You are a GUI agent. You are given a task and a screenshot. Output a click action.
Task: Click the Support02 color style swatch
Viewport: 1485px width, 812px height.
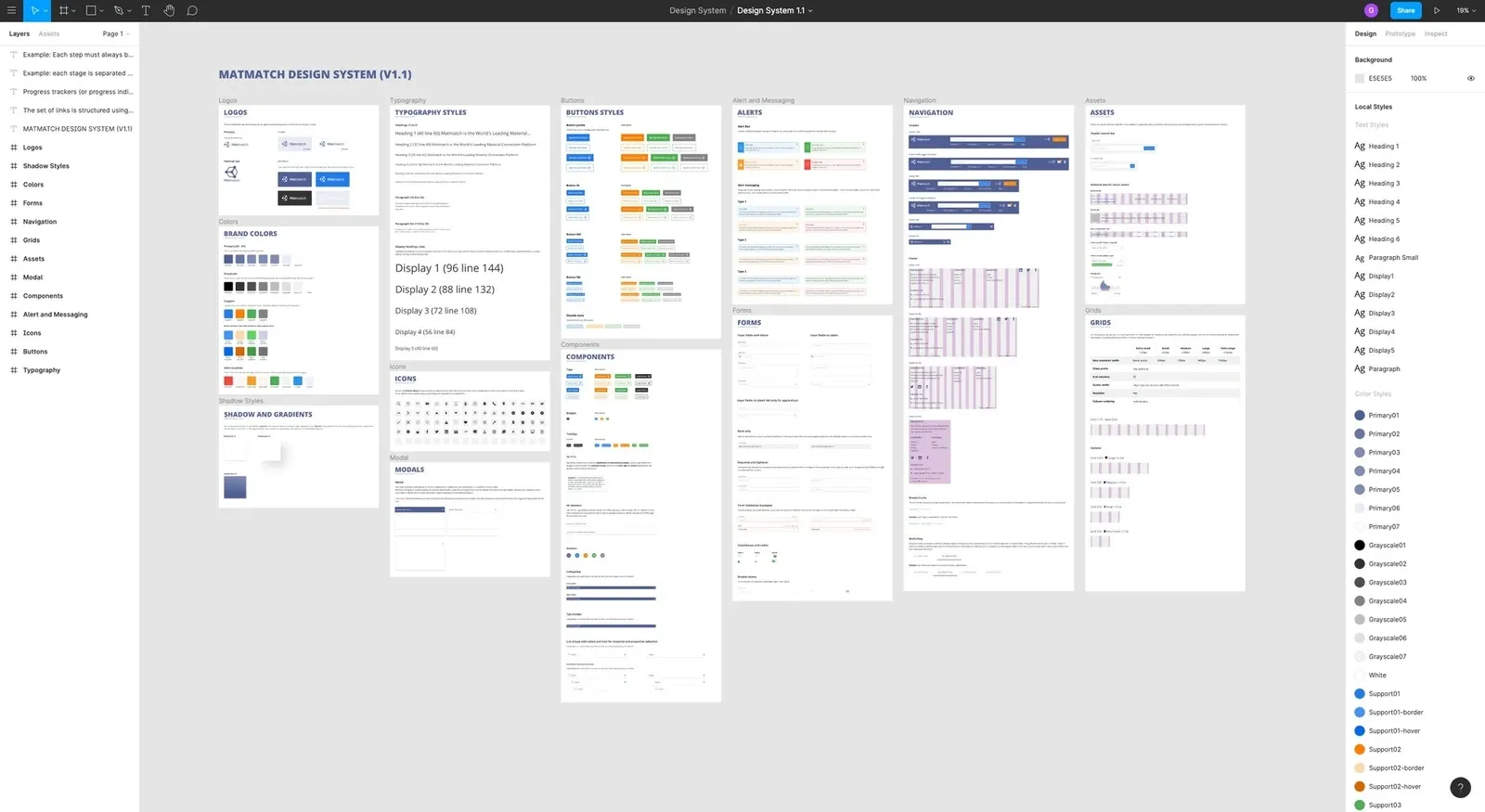(1360, 749)
